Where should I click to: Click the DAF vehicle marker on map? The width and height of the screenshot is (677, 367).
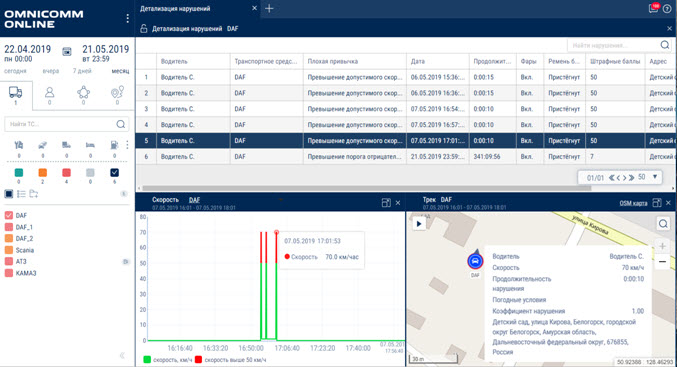click(475, 260)
